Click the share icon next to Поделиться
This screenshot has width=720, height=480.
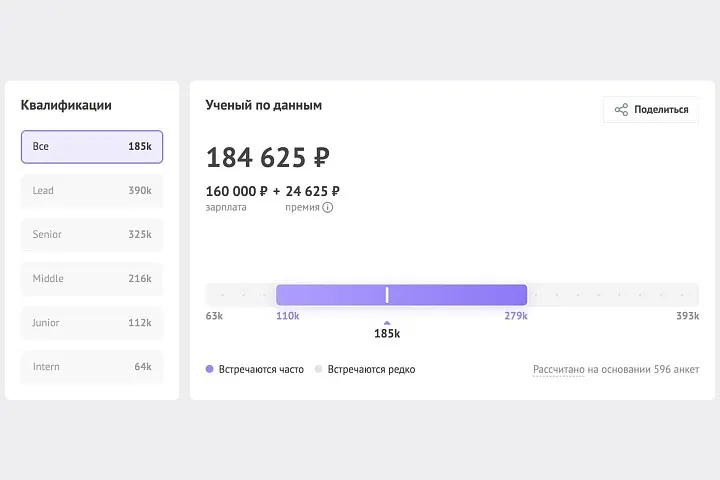tap(621, 110)
